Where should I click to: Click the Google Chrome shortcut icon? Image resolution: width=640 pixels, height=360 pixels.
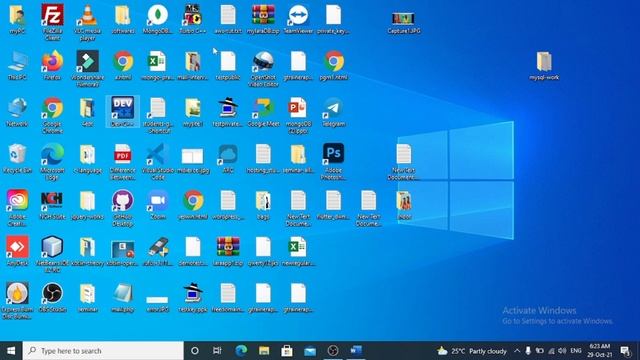(x=52, y=109)
